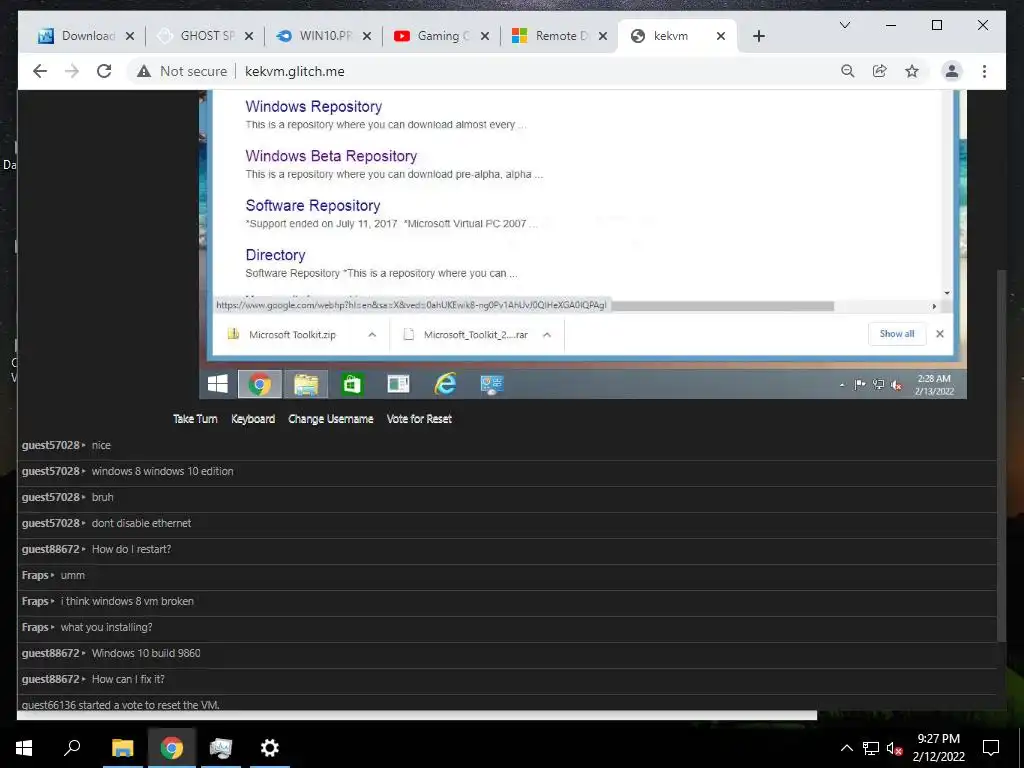Close the kekvm tab
1024x768 pixels.
click(721, 36)
